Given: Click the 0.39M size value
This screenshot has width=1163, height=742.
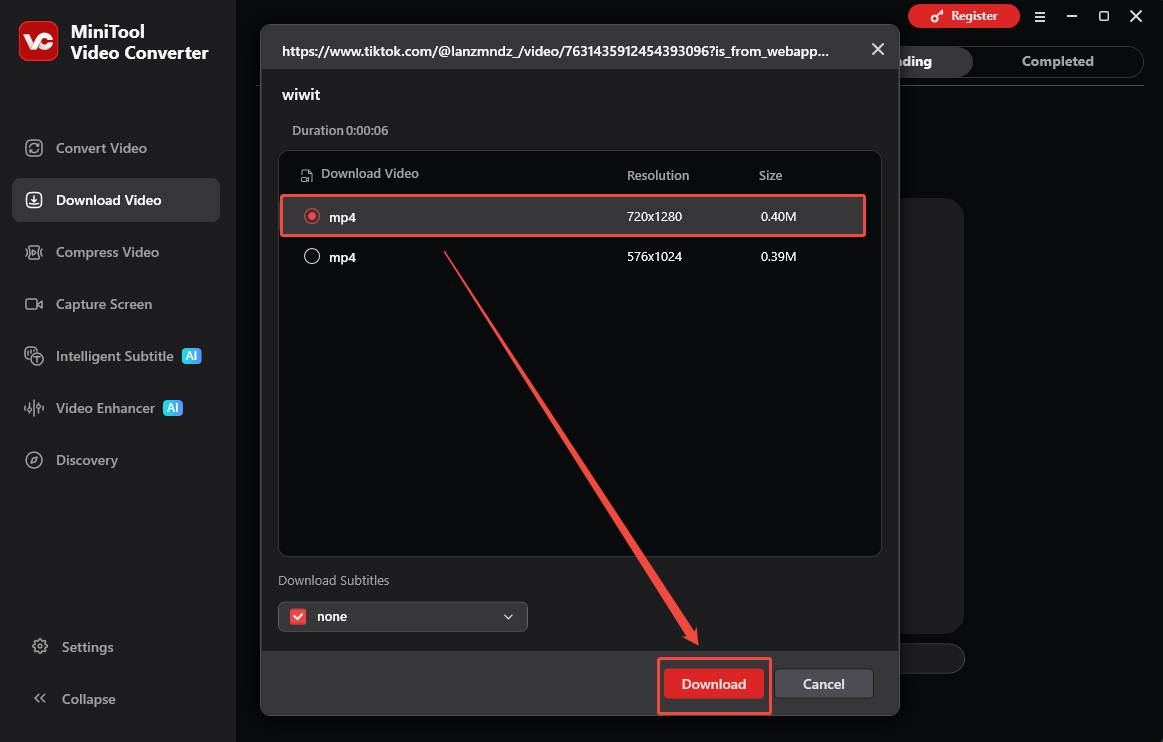Looking at the screenshot, I should click(779, 257).
